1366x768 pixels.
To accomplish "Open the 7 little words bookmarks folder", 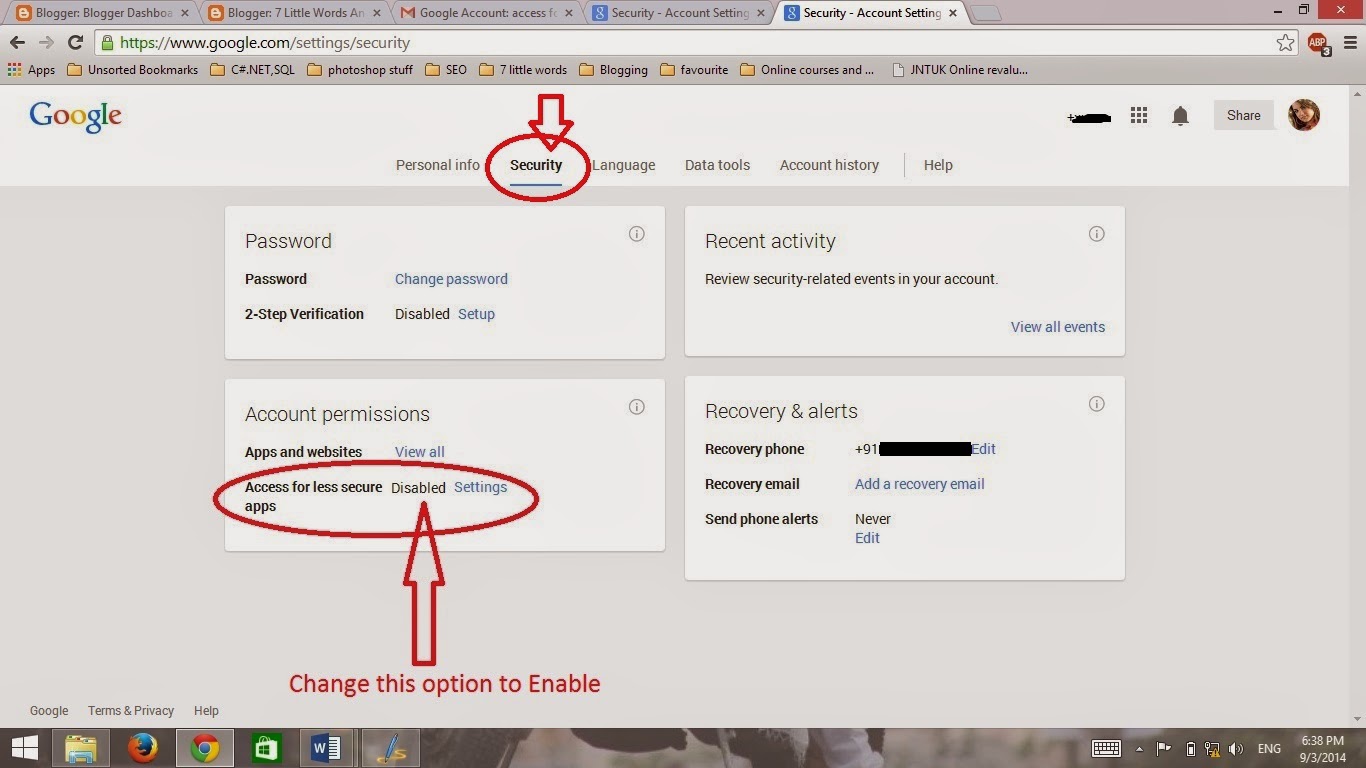I will (x=523, y=70).
